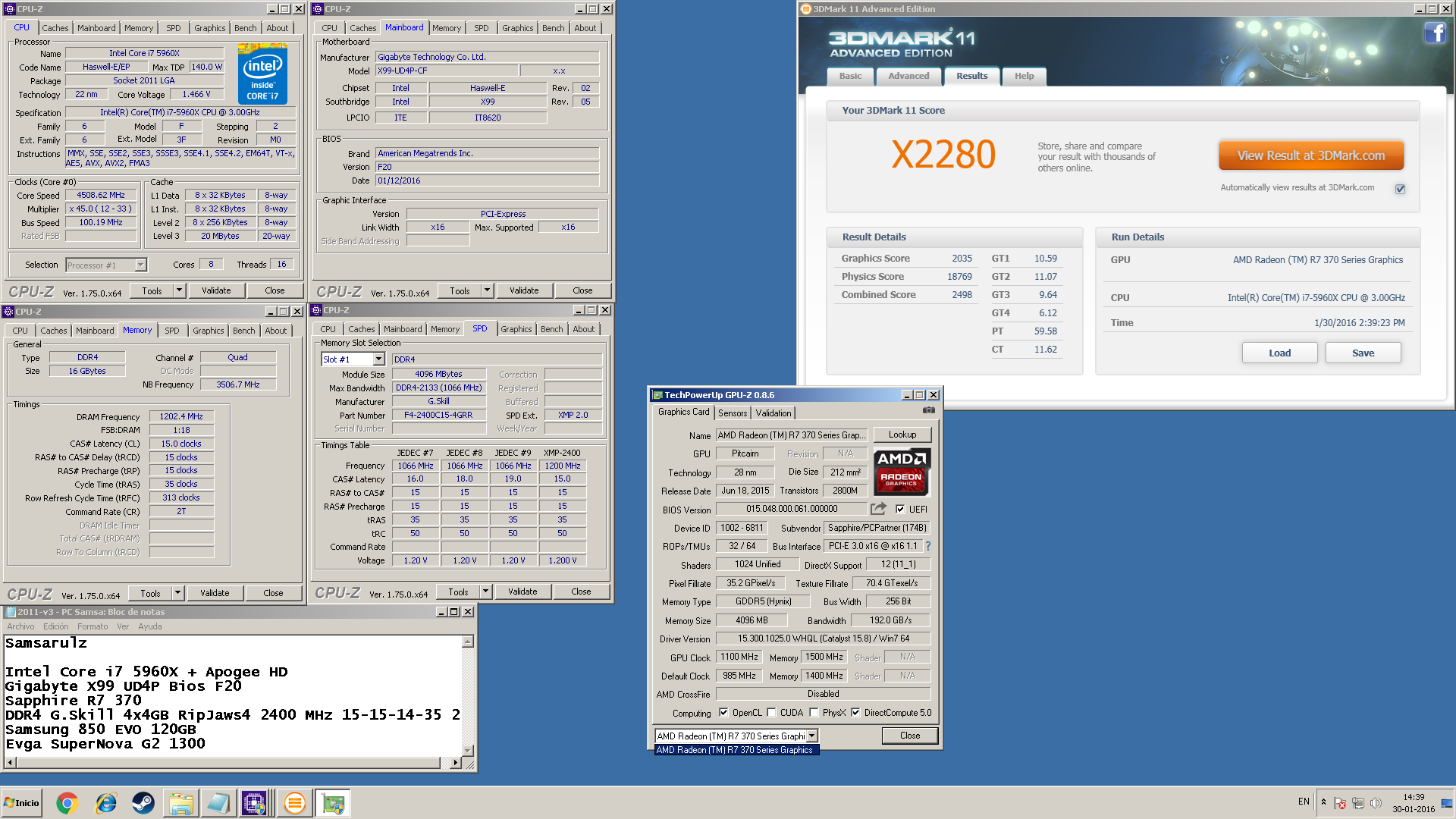Click the CPU-Z title icon in CPU window
The height and width of the screenshot is (819, 1456).
10,9
